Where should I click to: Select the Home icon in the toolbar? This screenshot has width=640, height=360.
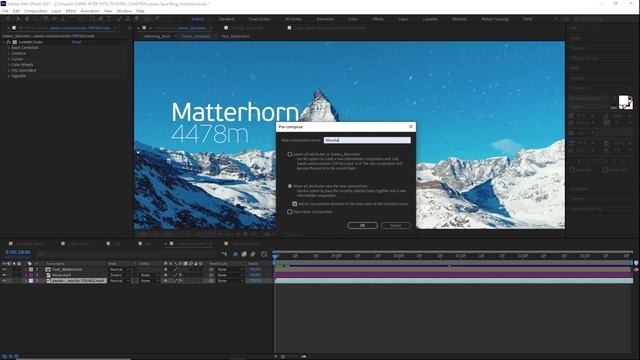pyautogui.click(x=8, y=19)
